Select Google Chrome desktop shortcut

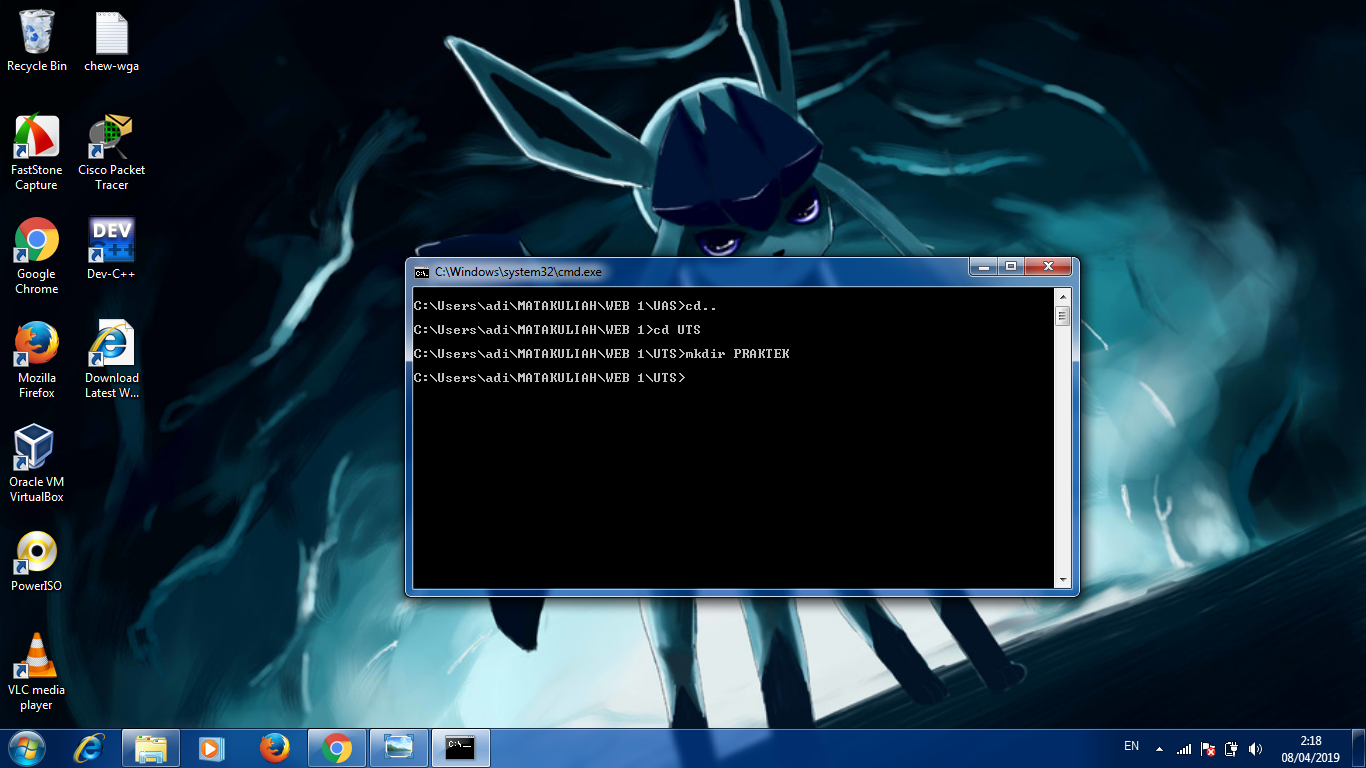click(x=37, y=256)
